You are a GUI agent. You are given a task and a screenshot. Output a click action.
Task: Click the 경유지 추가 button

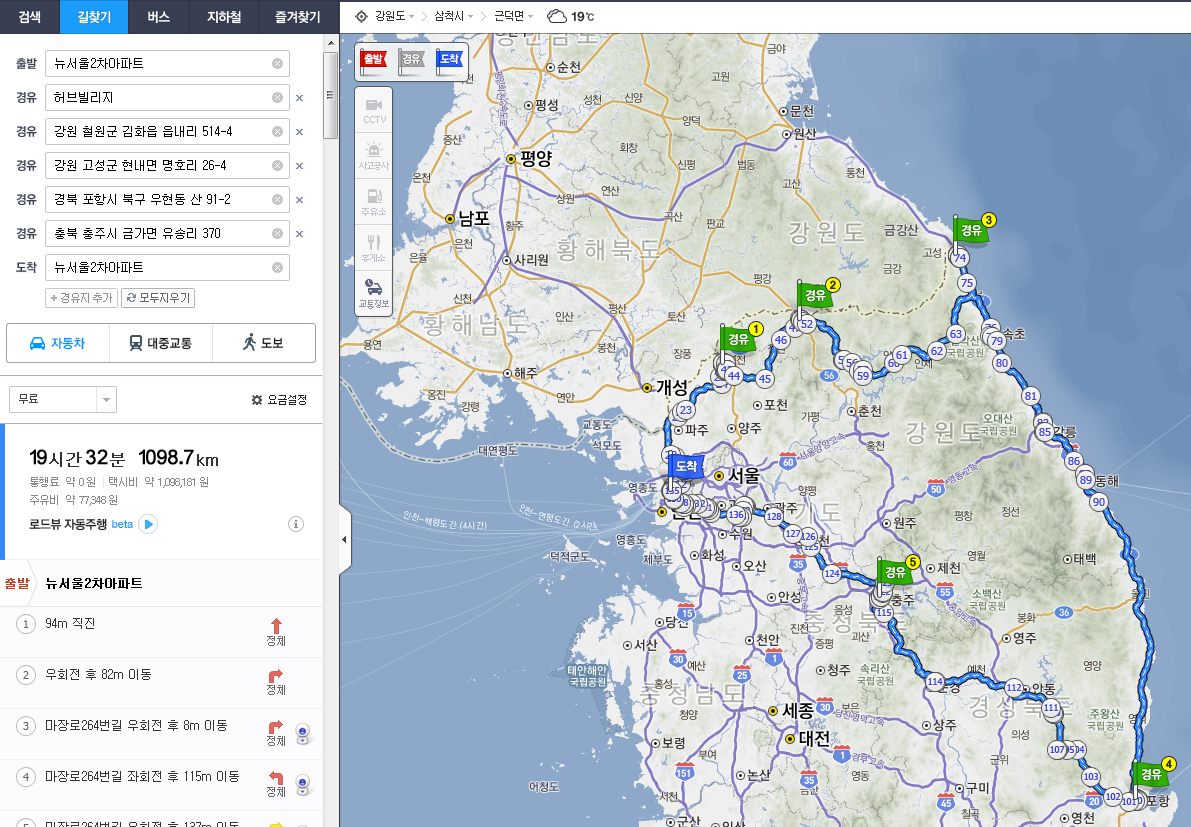click(x=81, y=298)
